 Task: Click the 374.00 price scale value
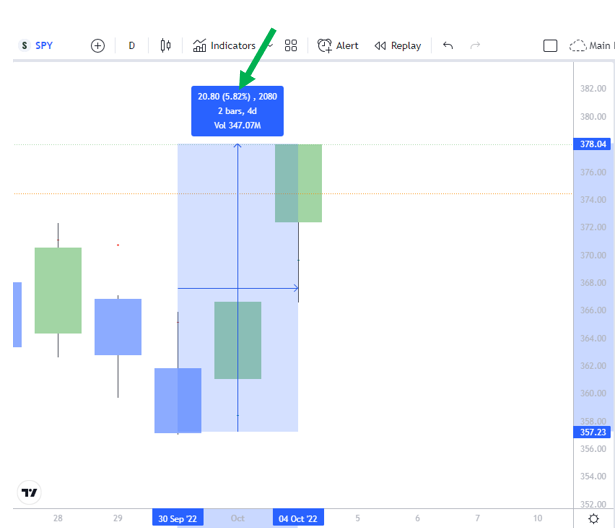pos(593,200)
